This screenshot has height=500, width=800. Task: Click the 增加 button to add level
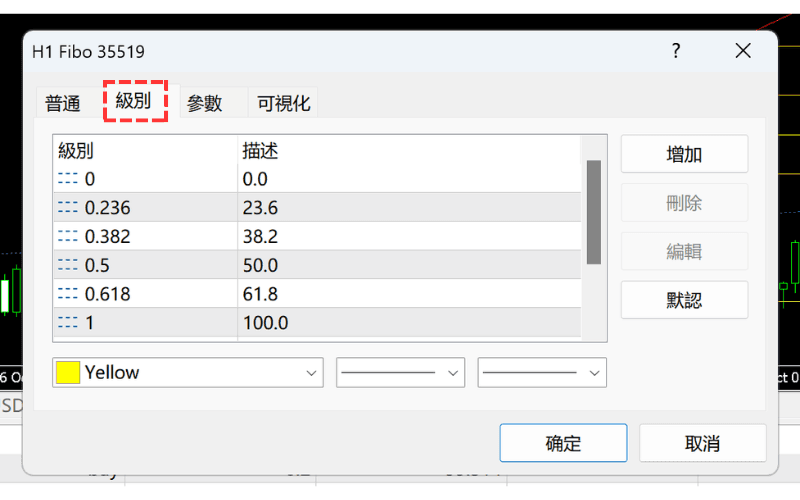[x=684, y=155]
